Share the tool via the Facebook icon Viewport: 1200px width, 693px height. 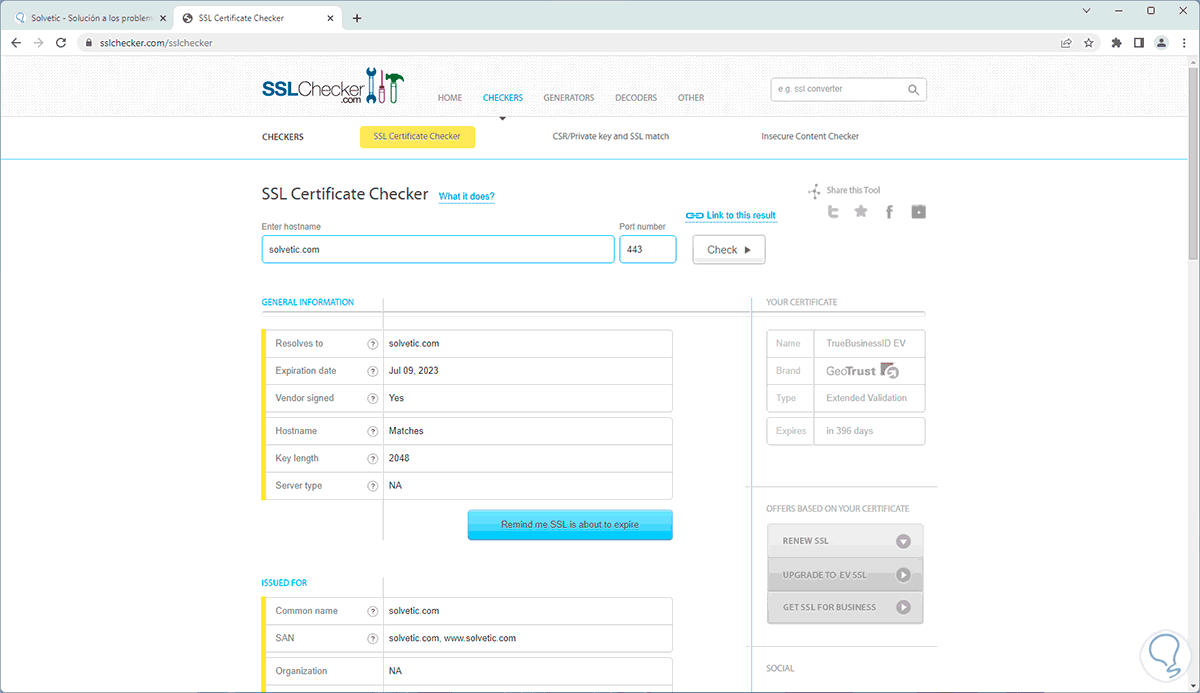click(890, 211)
